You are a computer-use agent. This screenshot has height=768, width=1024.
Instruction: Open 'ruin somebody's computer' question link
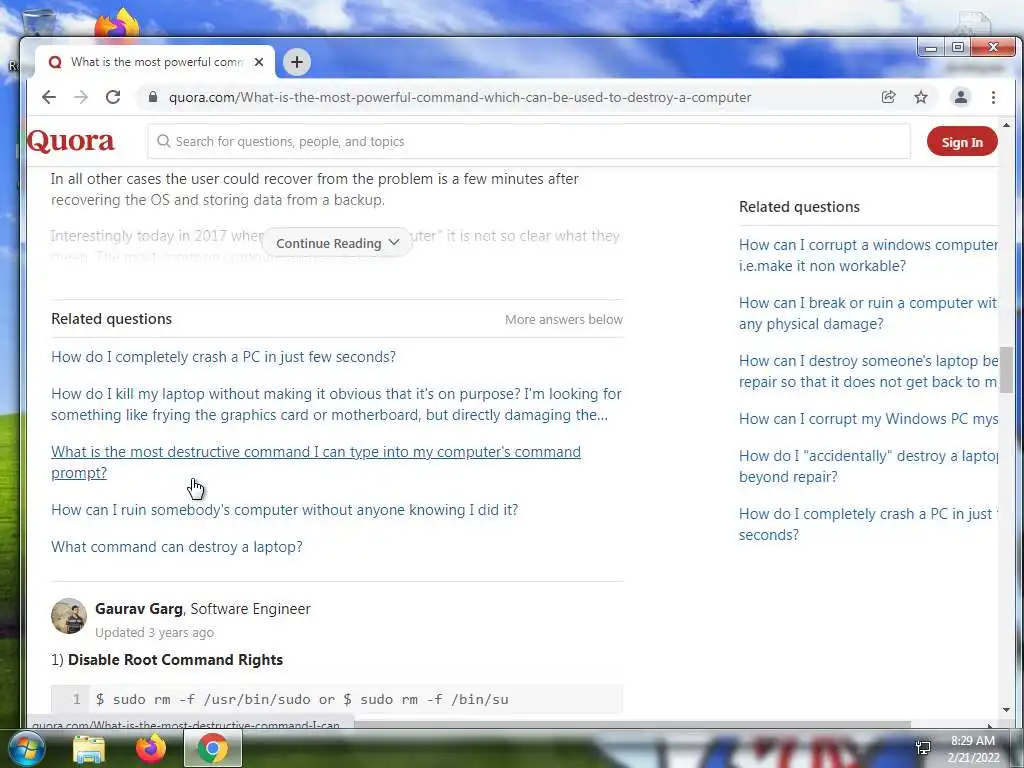point(285,509)
